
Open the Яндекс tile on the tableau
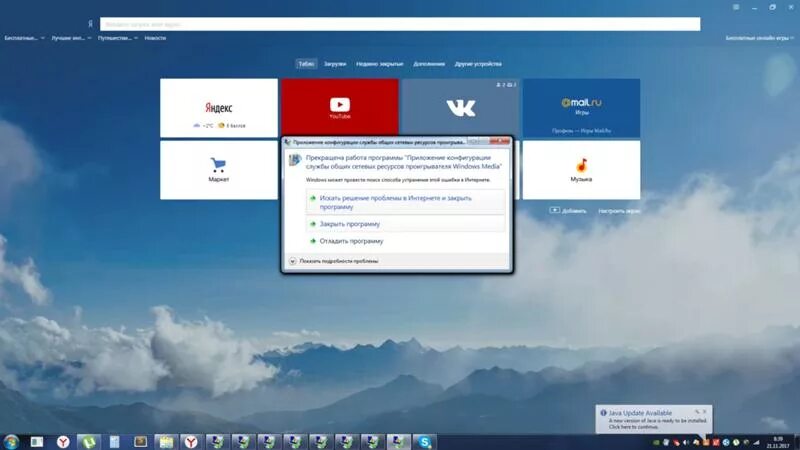click(x=219, y=108)
